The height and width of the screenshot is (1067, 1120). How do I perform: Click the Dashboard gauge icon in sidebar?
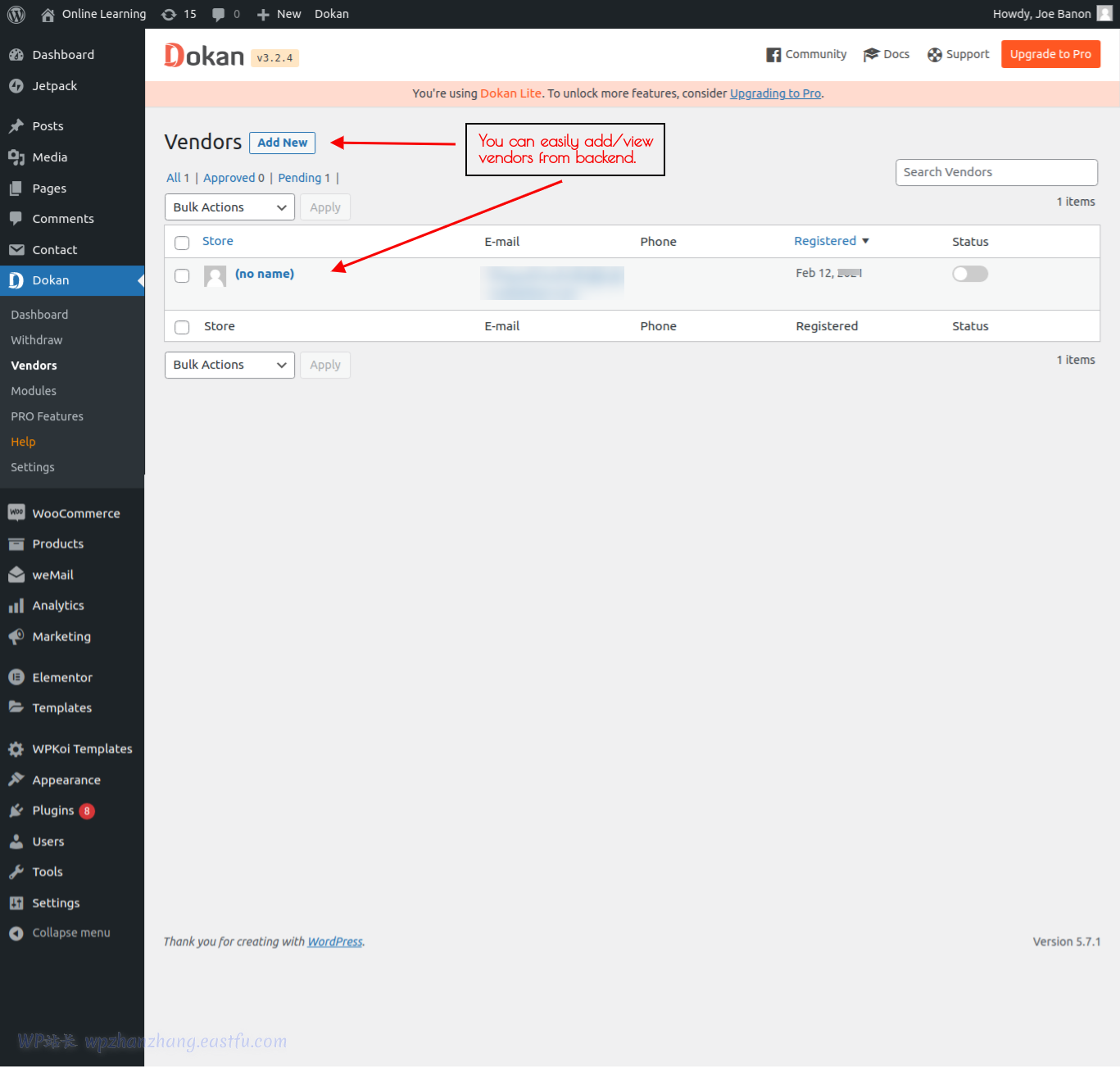[16, 55]
